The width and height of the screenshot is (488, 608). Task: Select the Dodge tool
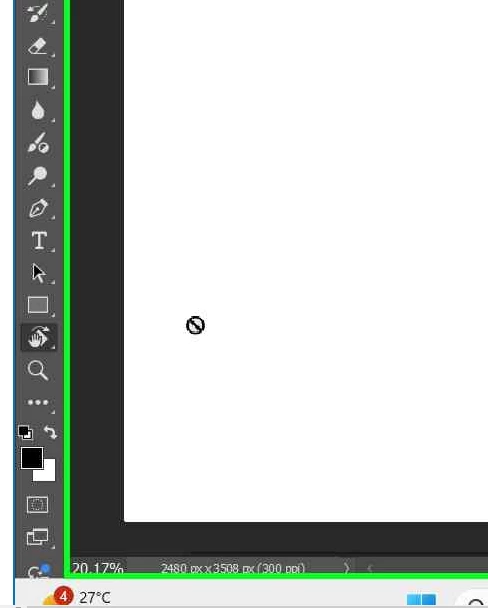click(38, 176)
